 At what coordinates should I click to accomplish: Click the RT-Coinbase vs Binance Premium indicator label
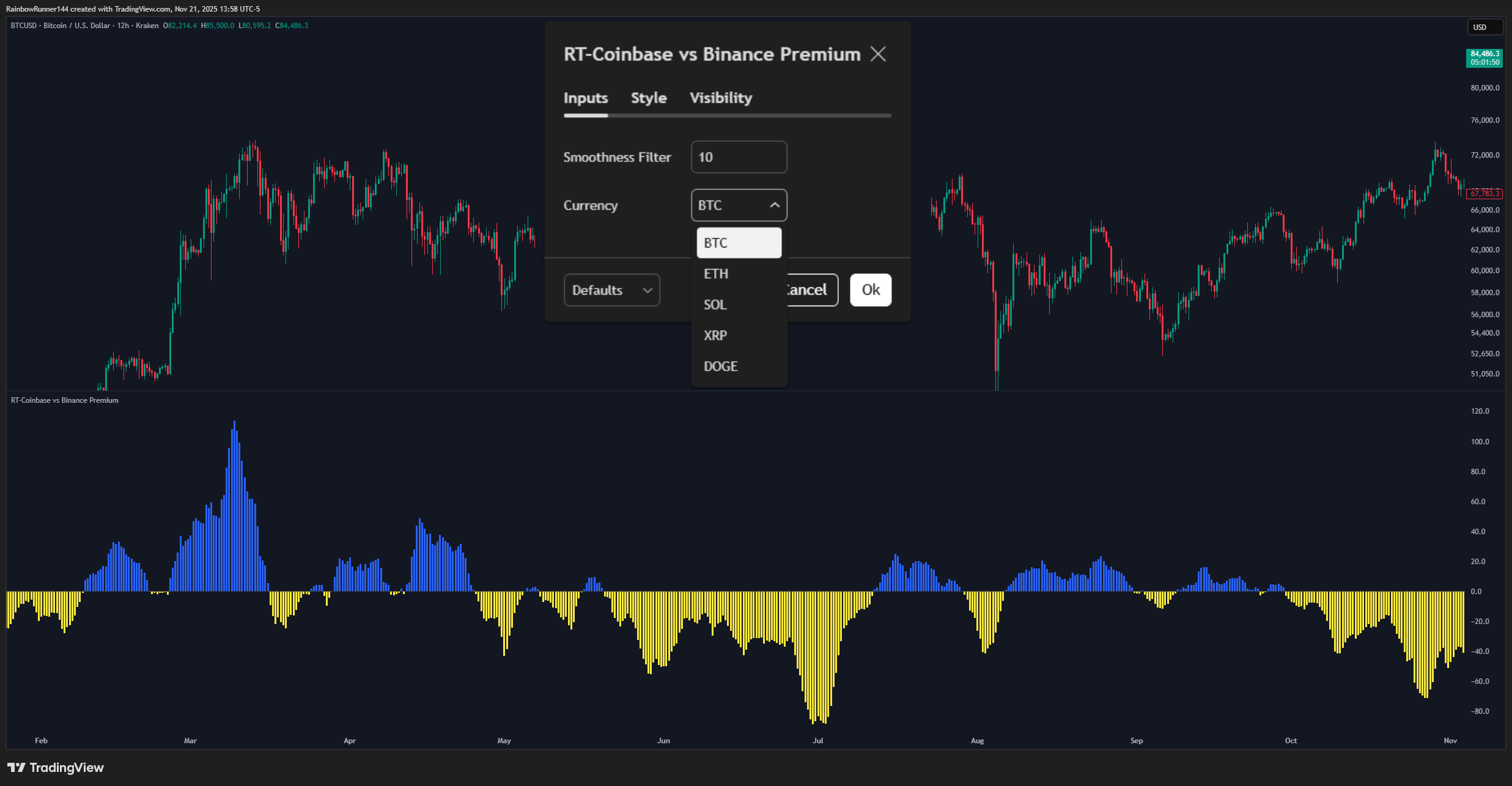point(65,400)
